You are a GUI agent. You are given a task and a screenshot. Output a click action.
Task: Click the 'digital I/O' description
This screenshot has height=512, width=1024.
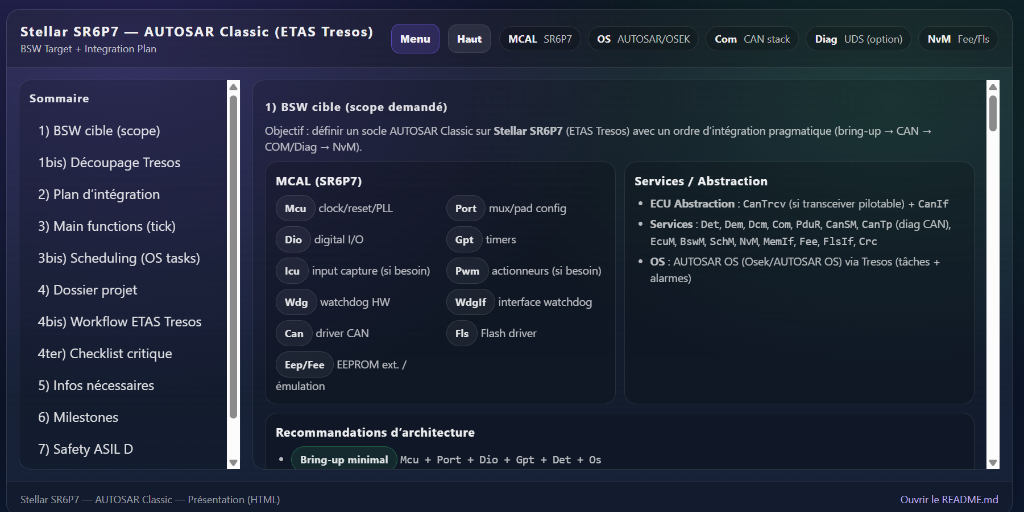[x=339, y=240]
